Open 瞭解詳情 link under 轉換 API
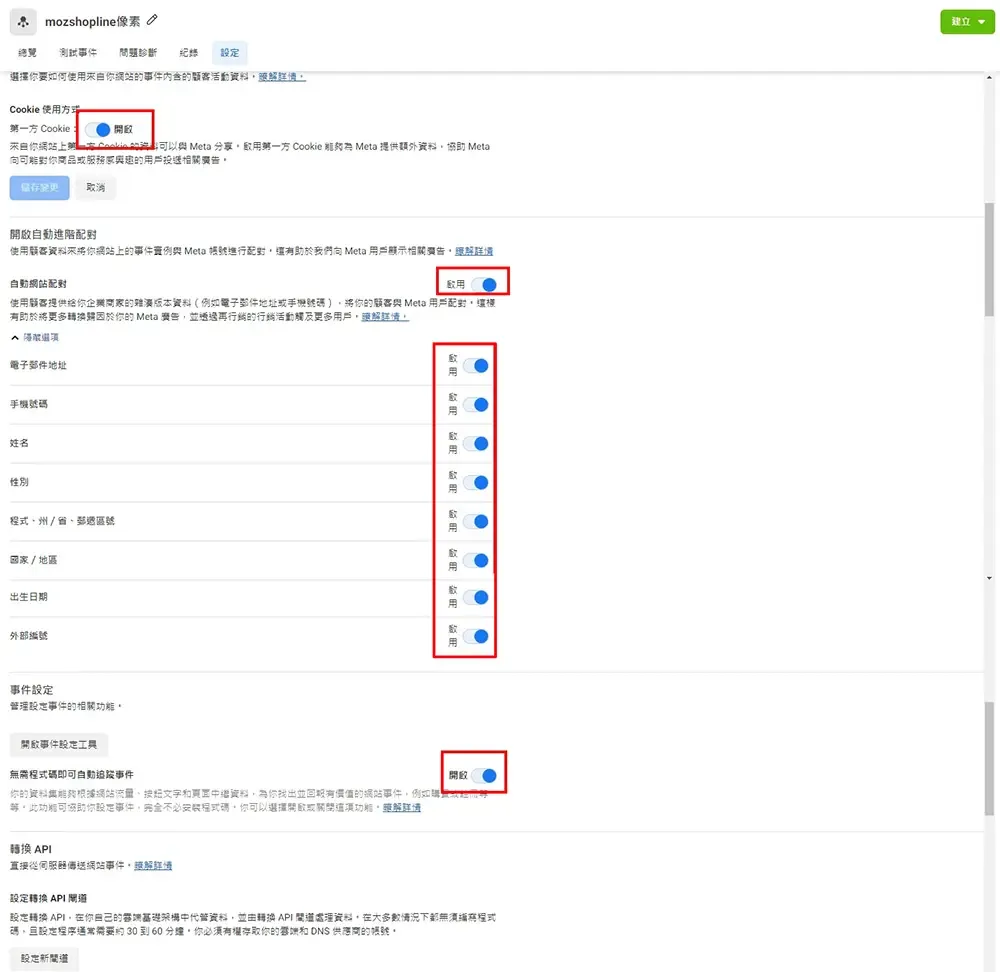The width and height of the screenshot is (1000, 972). coord(153,865)
